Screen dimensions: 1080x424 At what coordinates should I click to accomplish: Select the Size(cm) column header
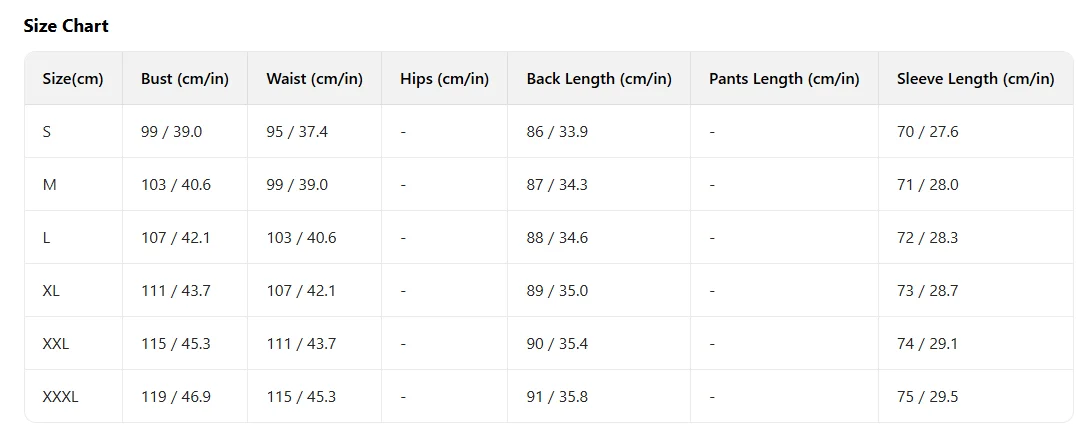click(73, 79)
